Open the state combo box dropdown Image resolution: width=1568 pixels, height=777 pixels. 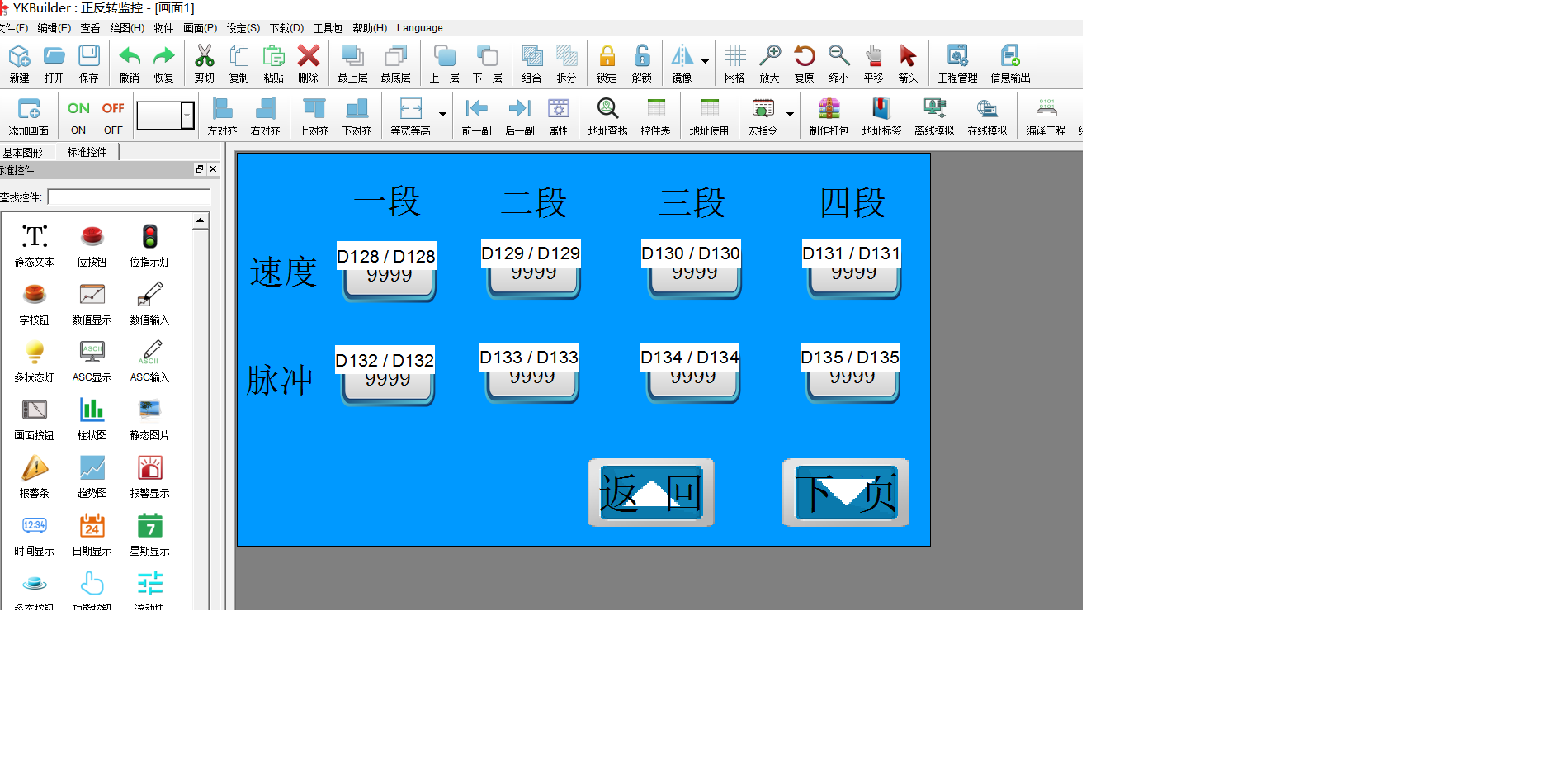pos(187,116)
